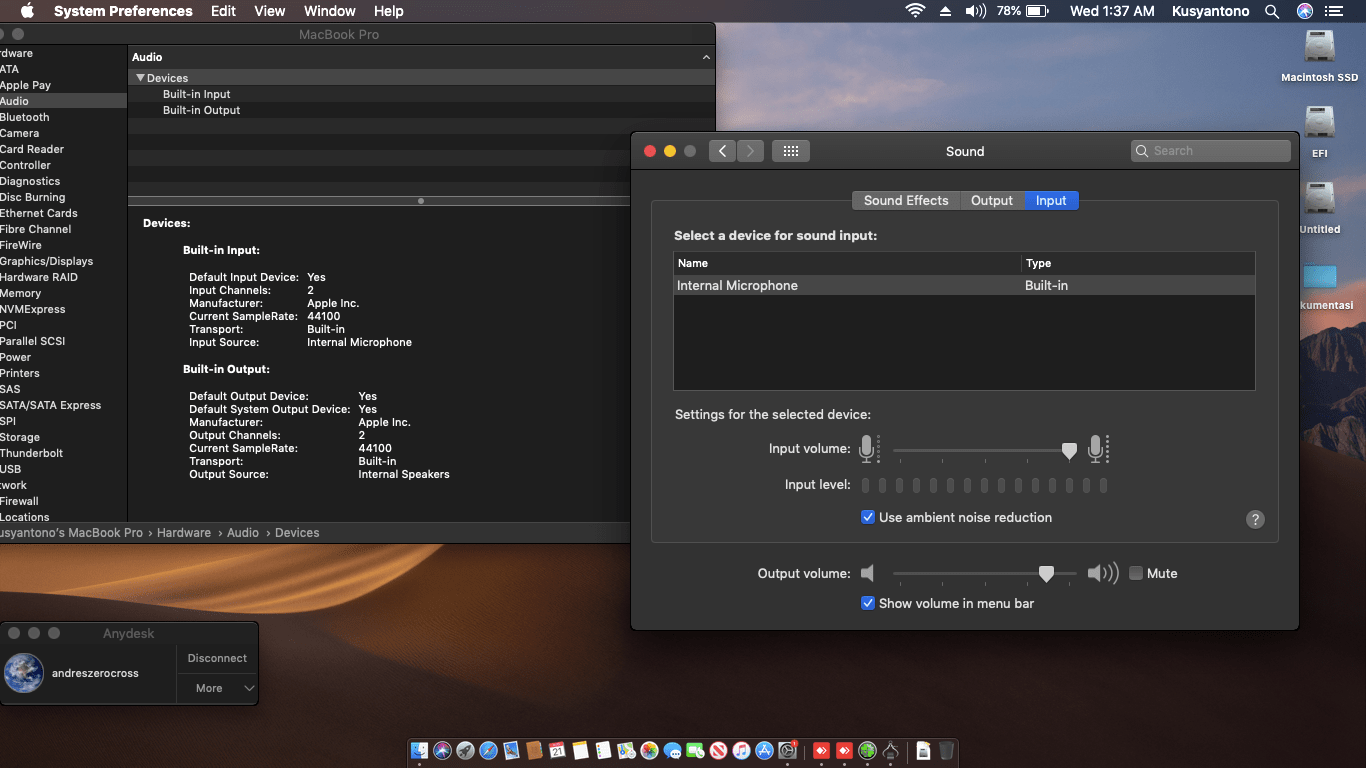Open Reminders icon in the Dock

pos(604,750)
